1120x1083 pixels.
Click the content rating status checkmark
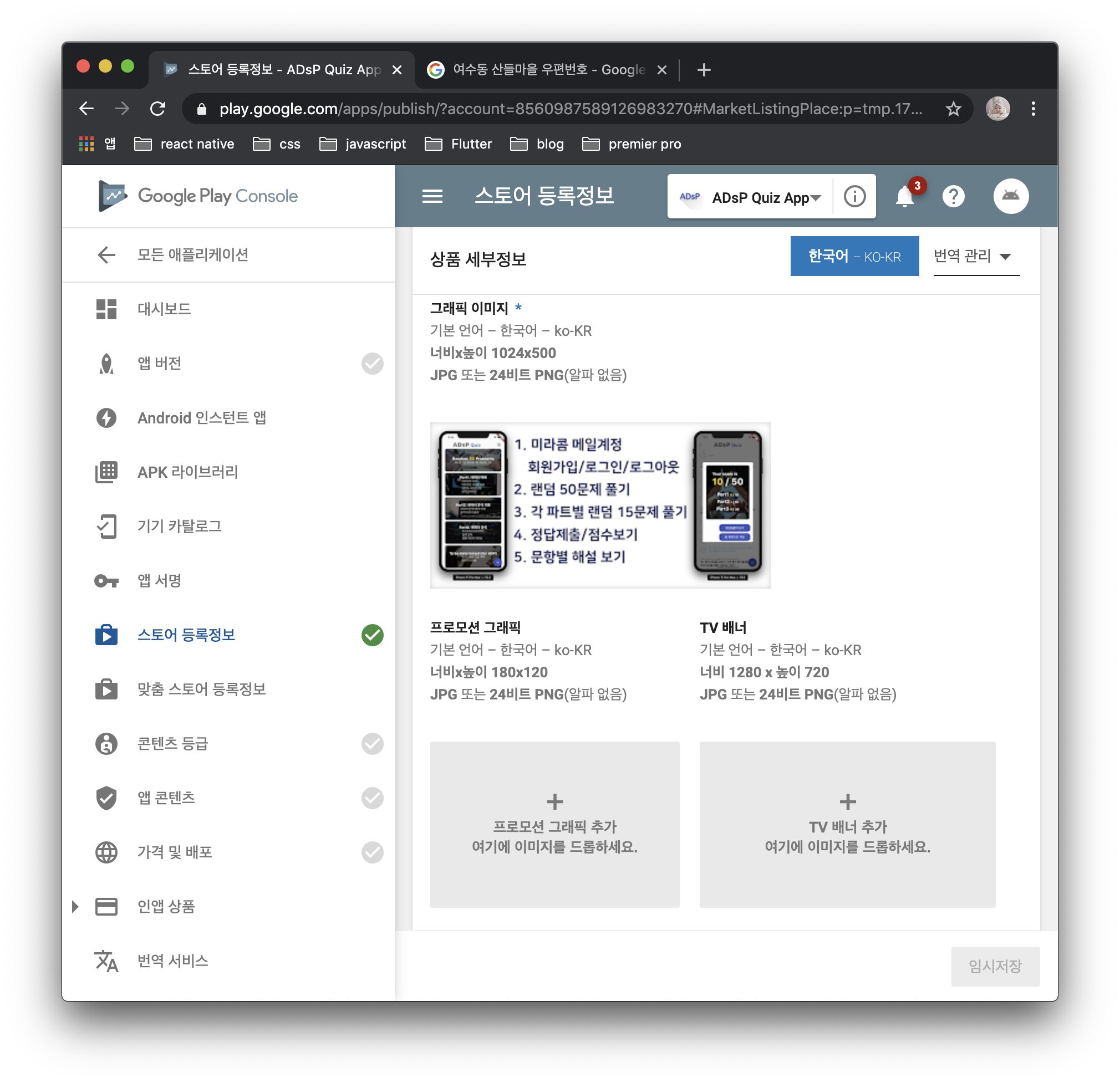pyautogui.click(x=372, y=744)
